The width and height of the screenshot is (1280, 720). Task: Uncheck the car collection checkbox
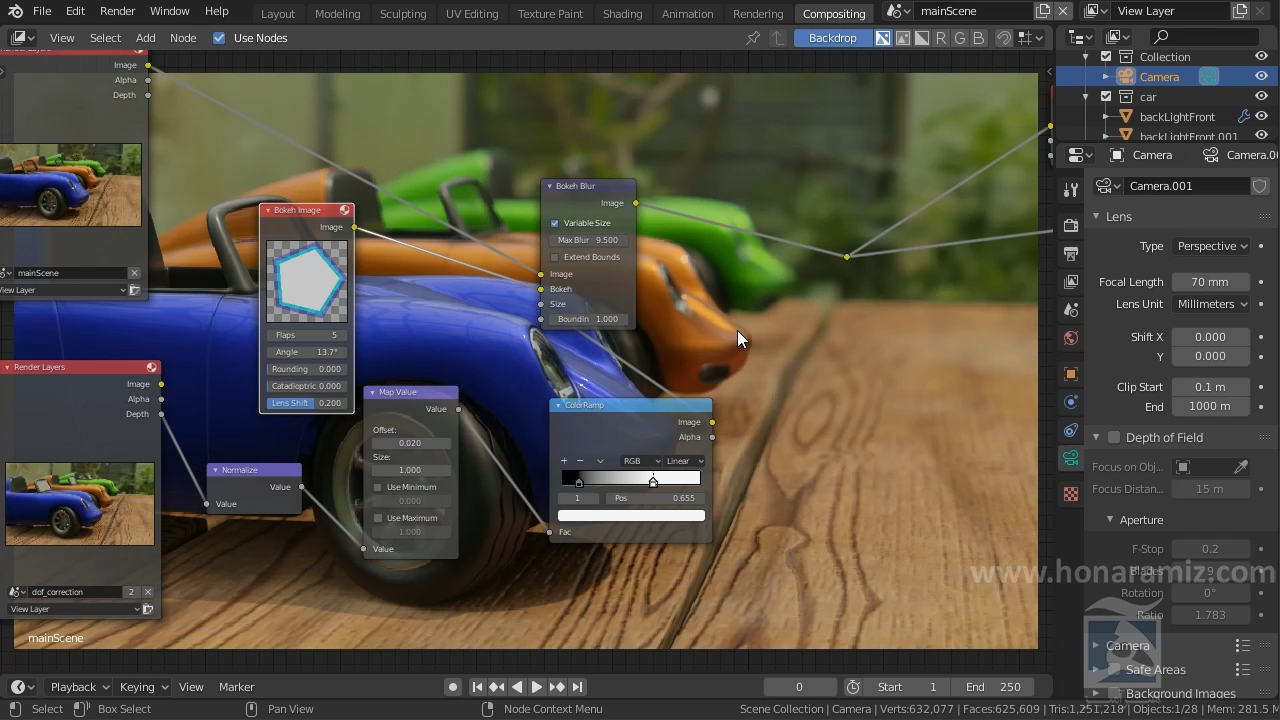(1106, 97)
